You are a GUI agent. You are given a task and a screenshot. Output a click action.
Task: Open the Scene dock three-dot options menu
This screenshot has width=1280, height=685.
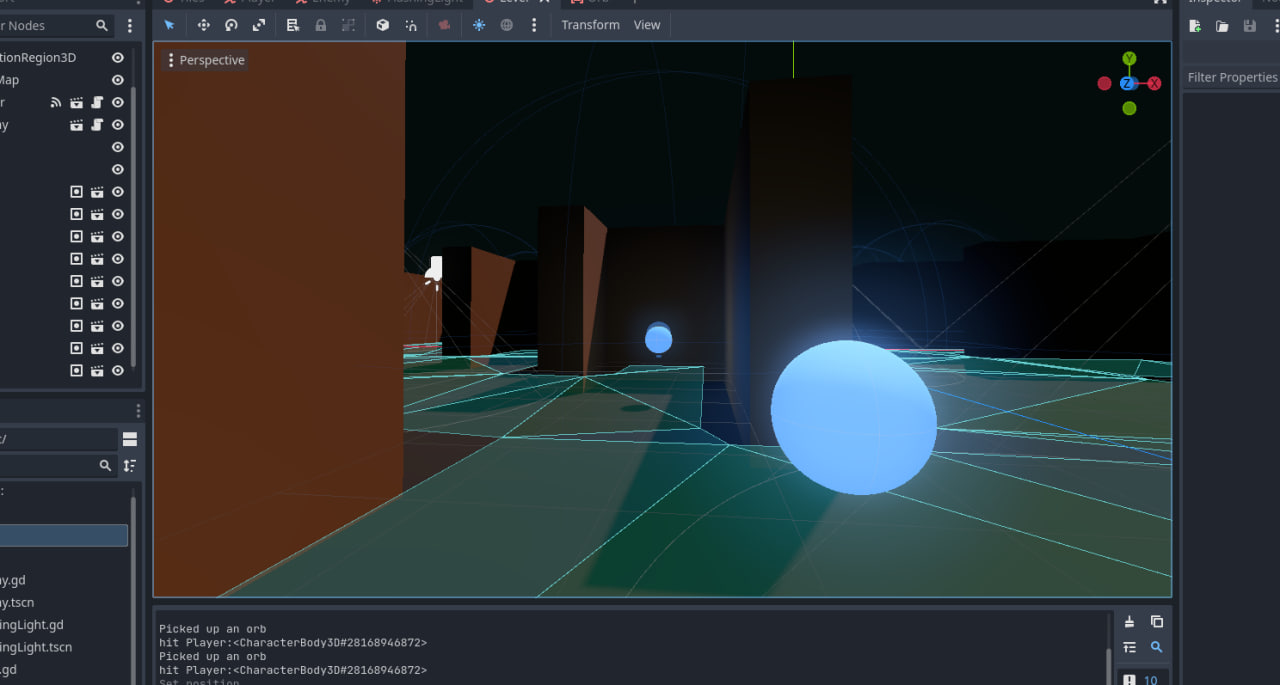130,25
